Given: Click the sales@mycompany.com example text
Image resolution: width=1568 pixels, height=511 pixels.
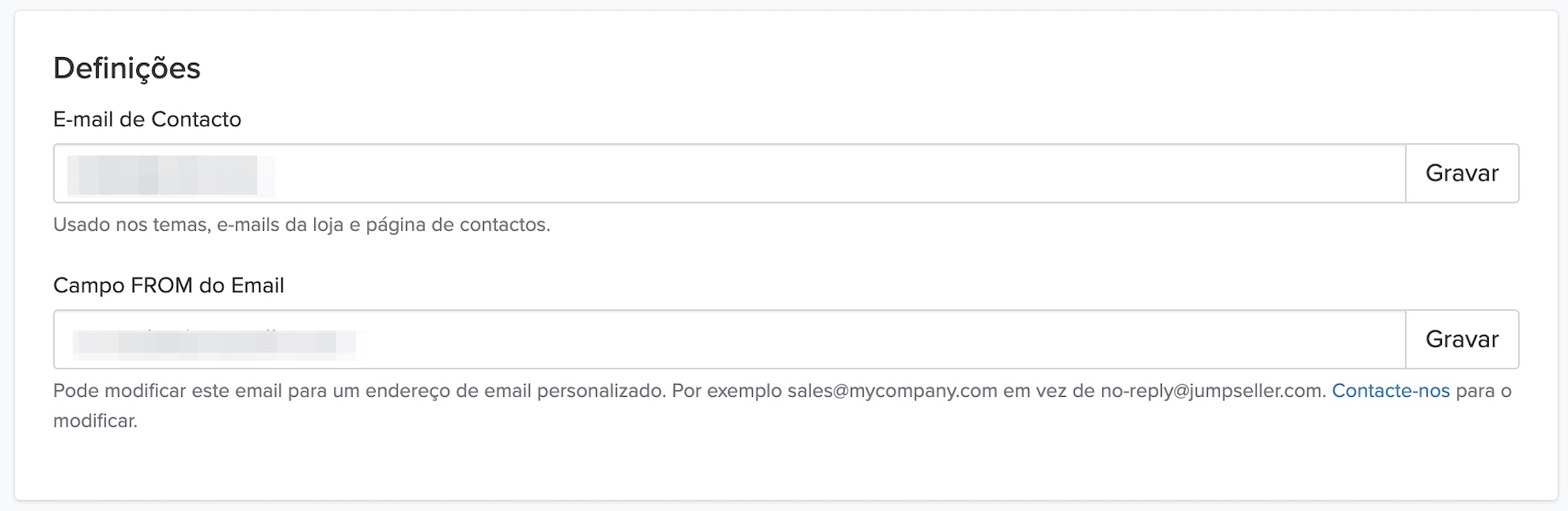Looking at the screenshot, I should click(x=892, y=391).
